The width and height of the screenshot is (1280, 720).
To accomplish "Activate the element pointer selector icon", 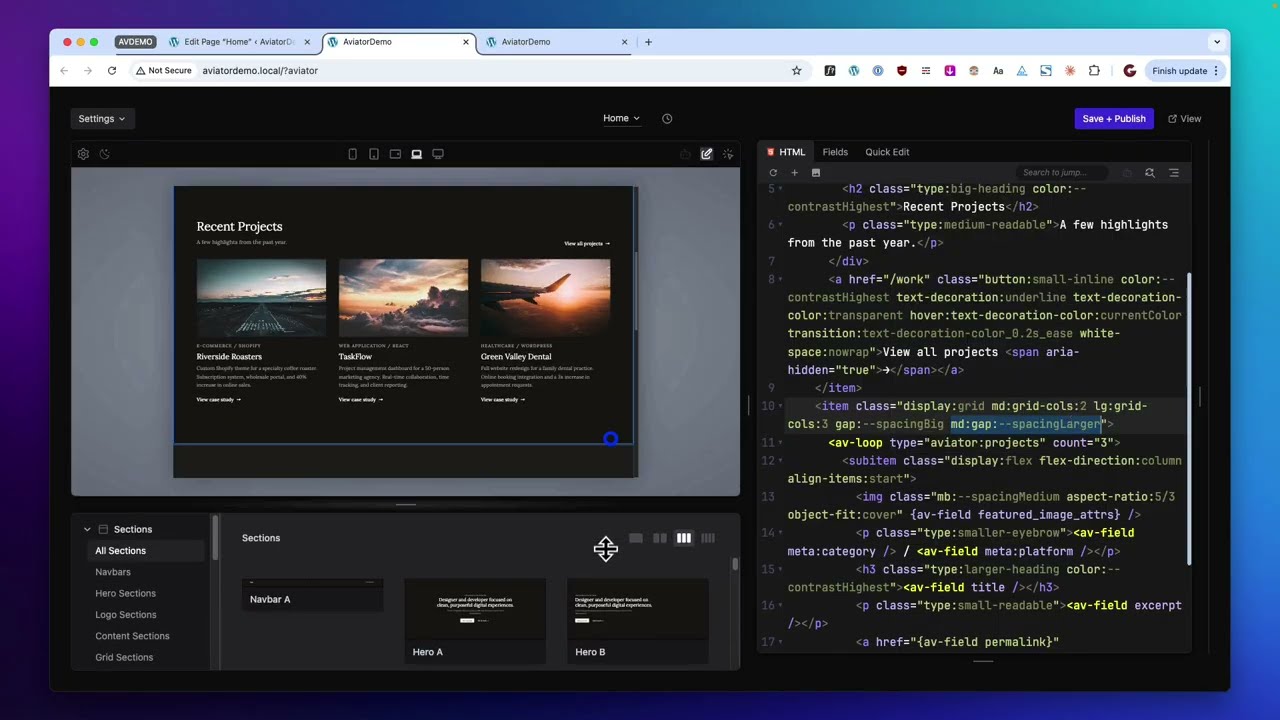I will pos(728,154).
